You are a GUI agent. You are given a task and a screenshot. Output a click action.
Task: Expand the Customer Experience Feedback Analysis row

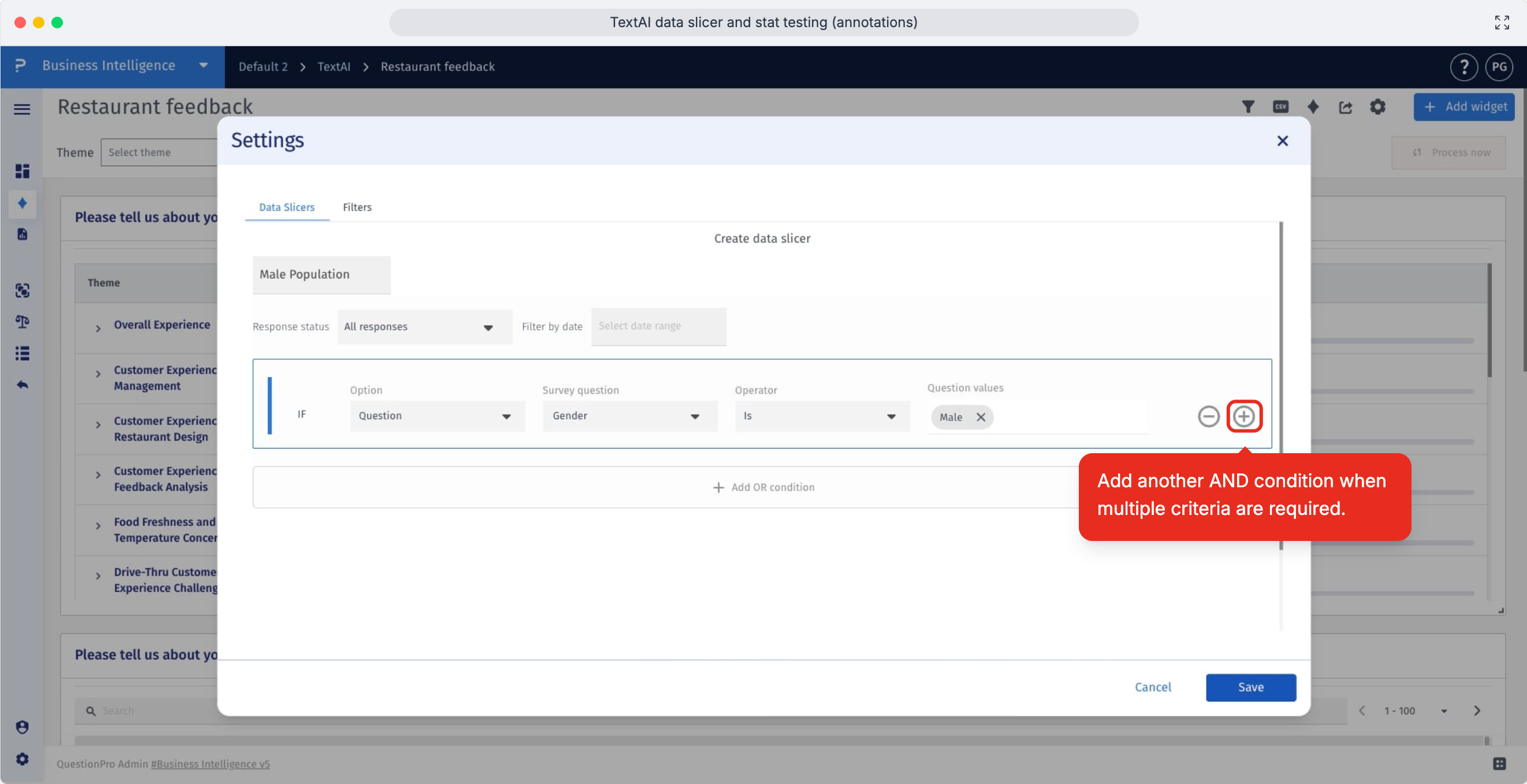click(x=98, y=475)
